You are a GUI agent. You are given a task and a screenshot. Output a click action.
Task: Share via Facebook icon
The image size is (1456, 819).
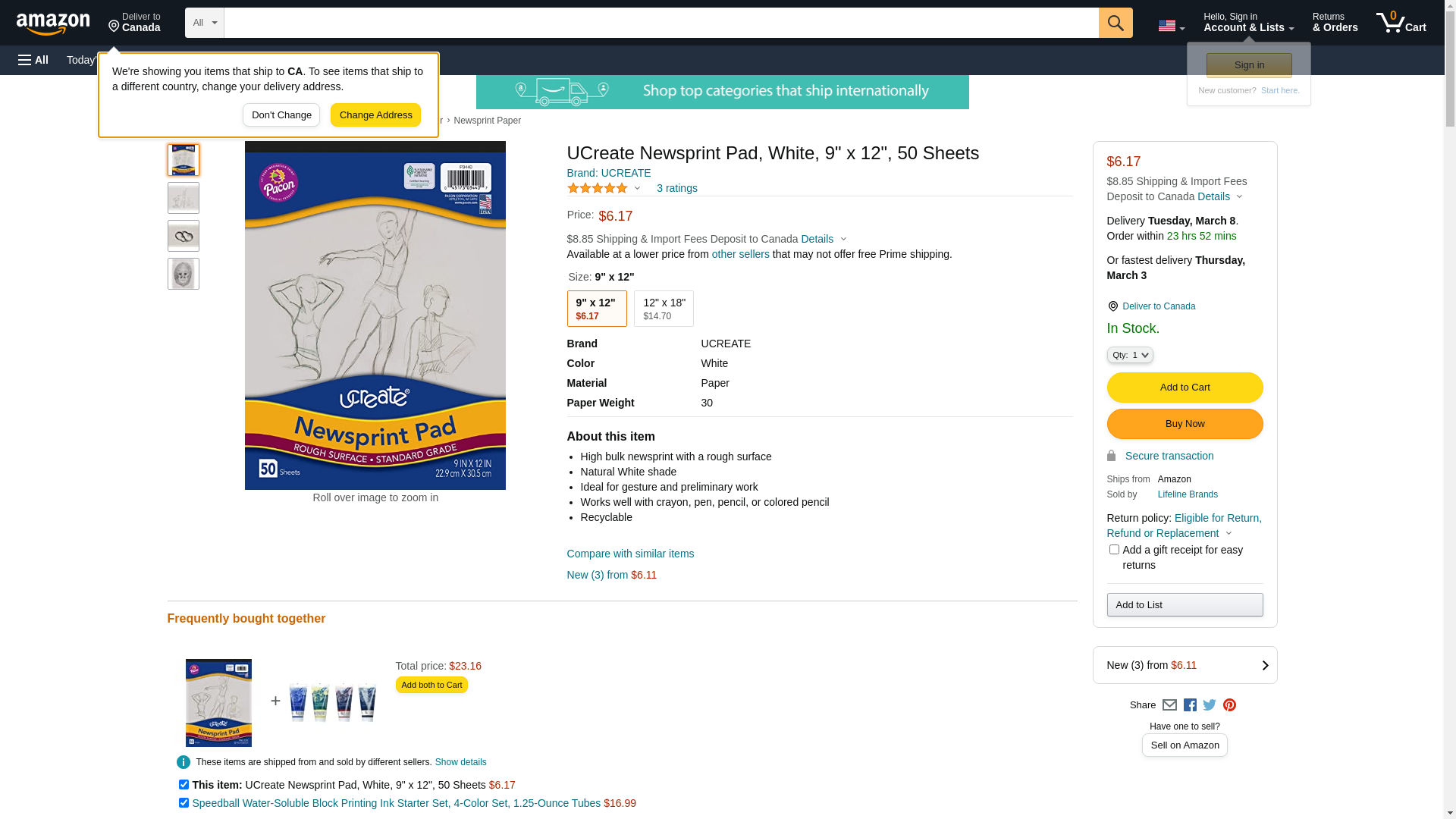(x=1190, y=705)
